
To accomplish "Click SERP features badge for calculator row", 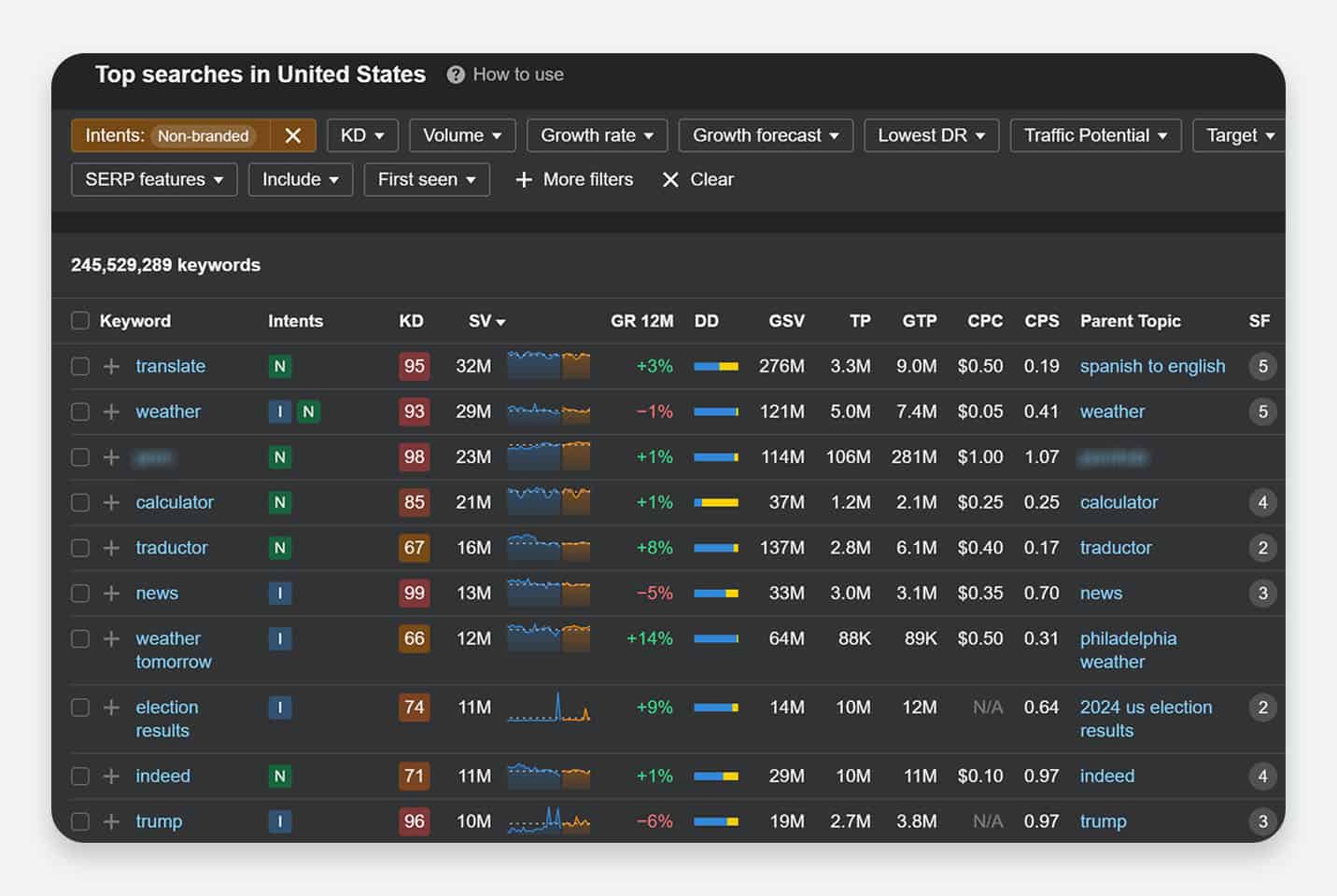I will (x=1262, y=502).
